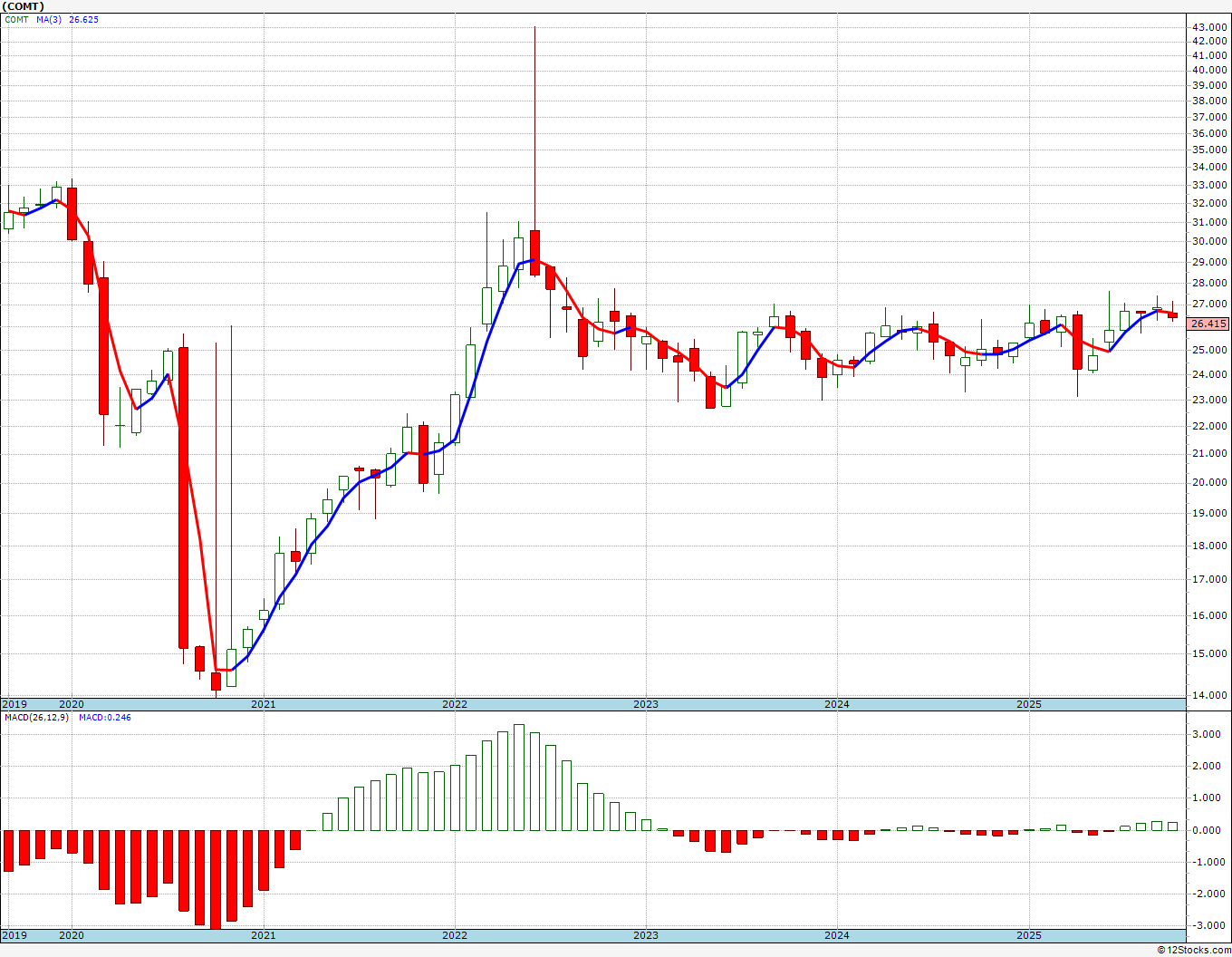Select 2024 on the MACD panel time axis
Screen dimensions: 1232x957
837,935
